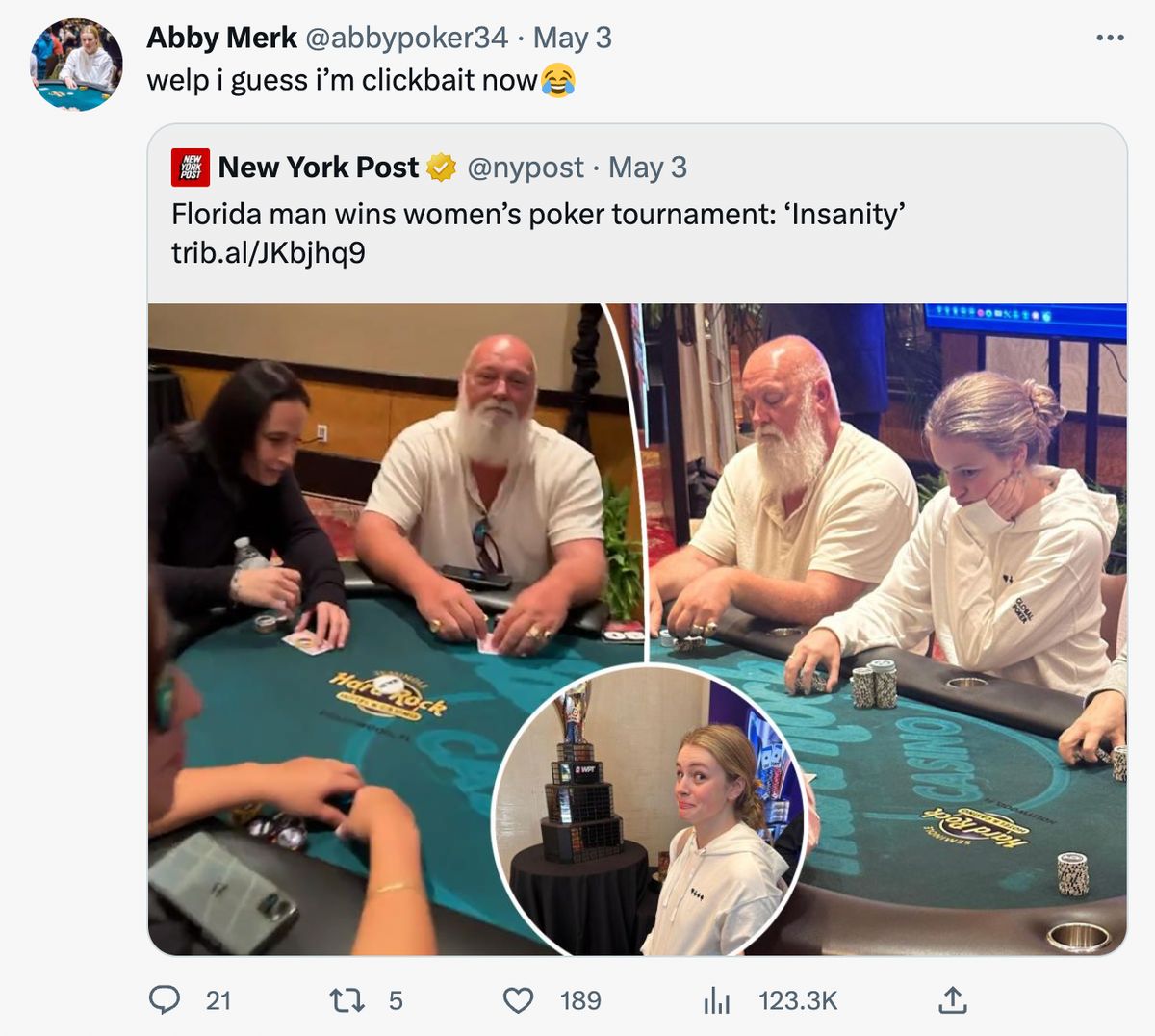Click the Abby Merk display name
The image size is (1155, 1036).
pyautogui.click(x=221, y=38)
